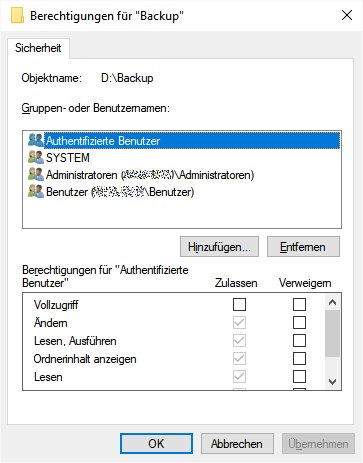The height and width of the screenshot is (463, 363).
Task: Click the Lesen, Ausführen permission label
Action: pyautogui.click(x=75, y=341)
